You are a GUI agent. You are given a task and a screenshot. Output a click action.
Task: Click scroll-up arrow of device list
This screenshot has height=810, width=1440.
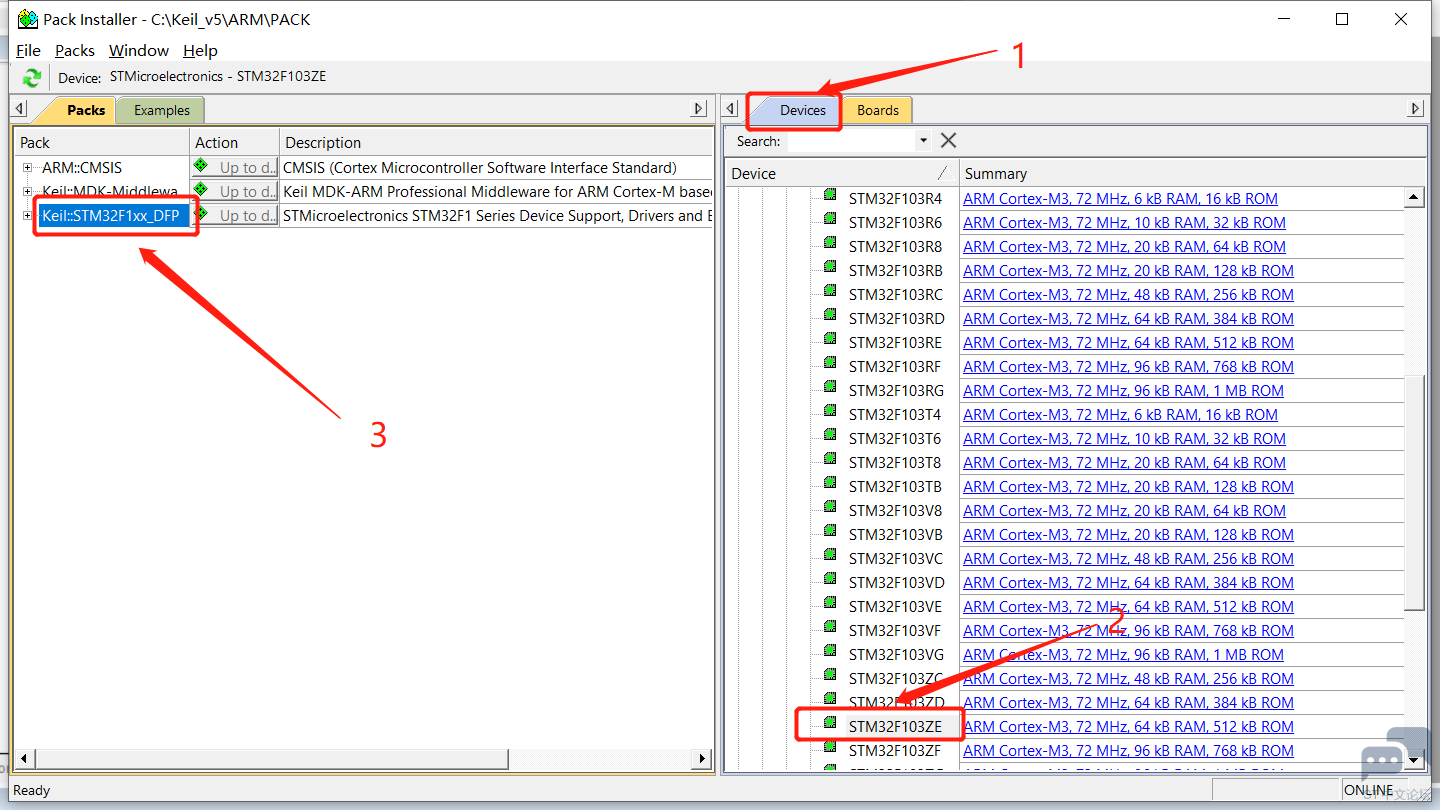click(x=1414, y=198)
